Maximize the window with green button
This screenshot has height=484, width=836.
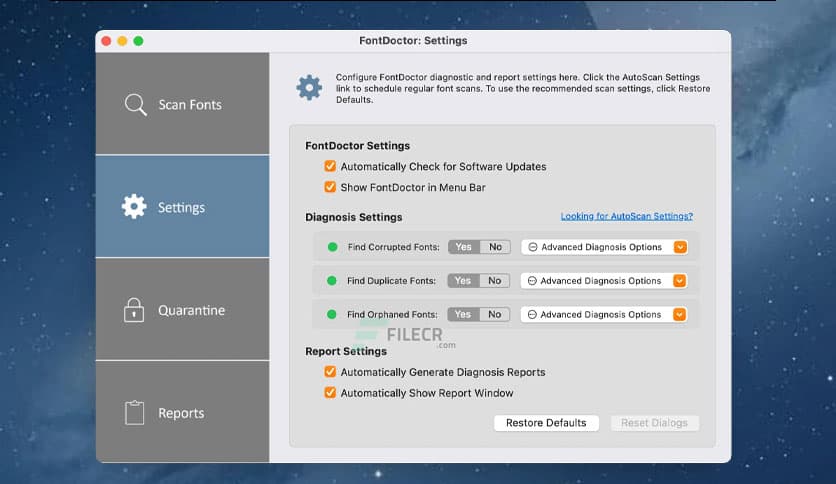(x=138, y=41)
